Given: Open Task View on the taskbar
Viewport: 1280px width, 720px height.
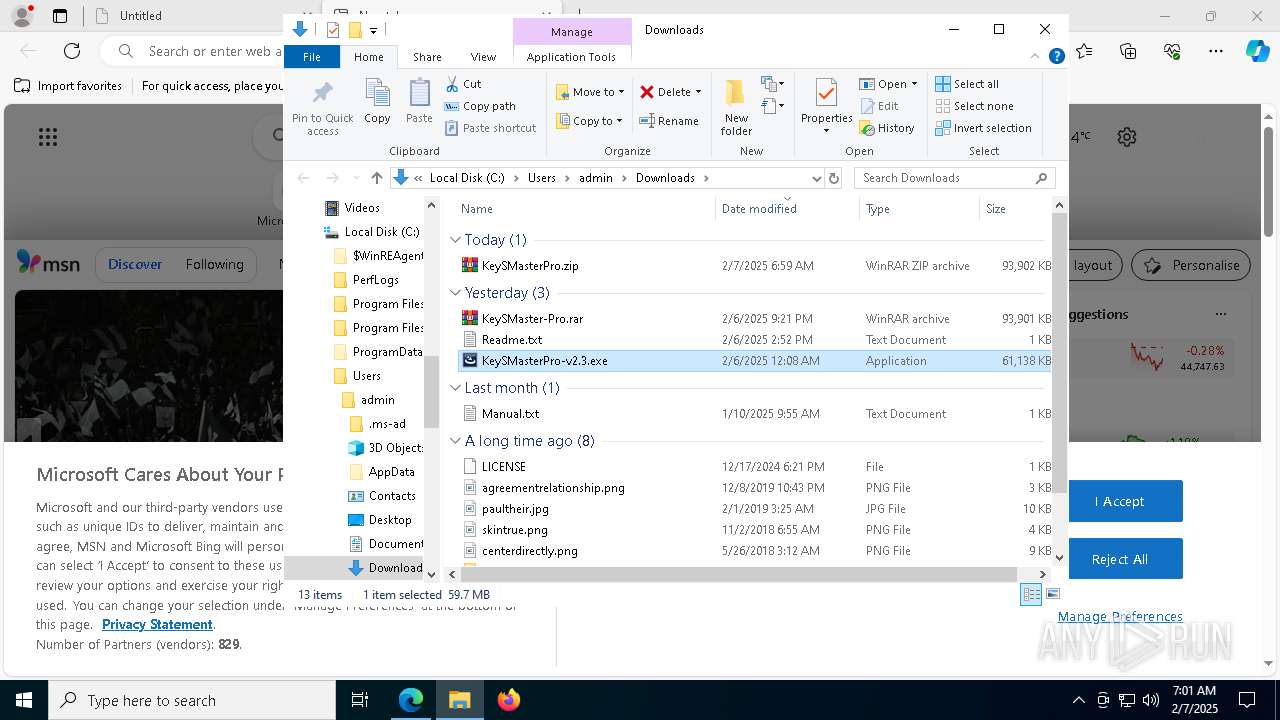Looking at the screenshot, I should click(360, 700).
